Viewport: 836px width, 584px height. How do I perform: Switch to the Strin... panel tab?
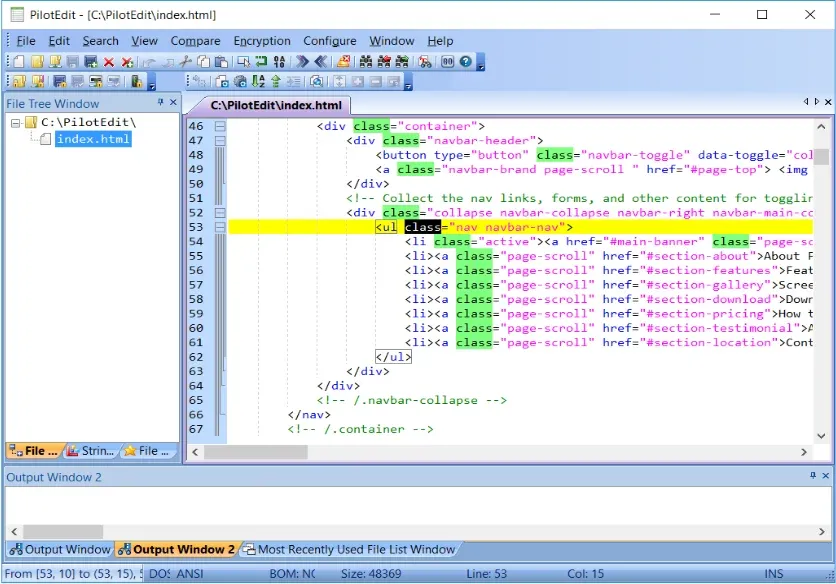pyautogui.click(x=92, y=451)
